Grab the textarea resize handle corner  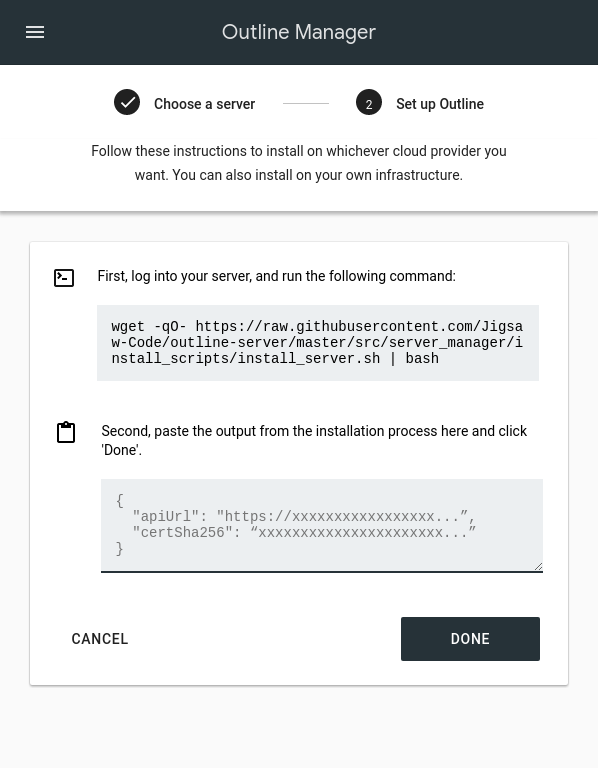[x=538, y=567]
